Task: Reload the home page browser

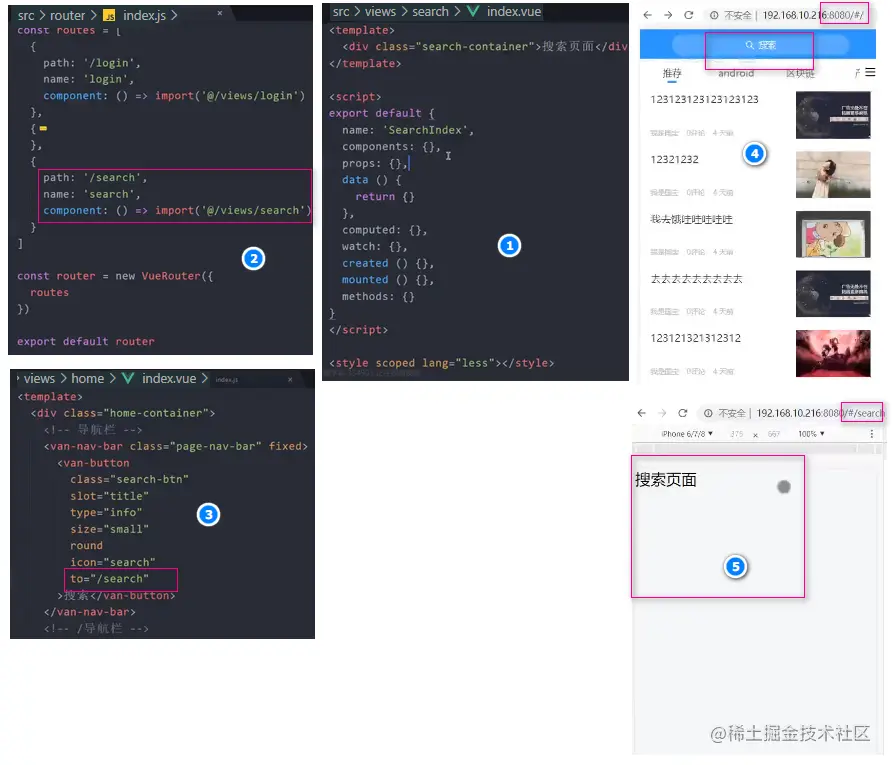Action: (688, 15)
